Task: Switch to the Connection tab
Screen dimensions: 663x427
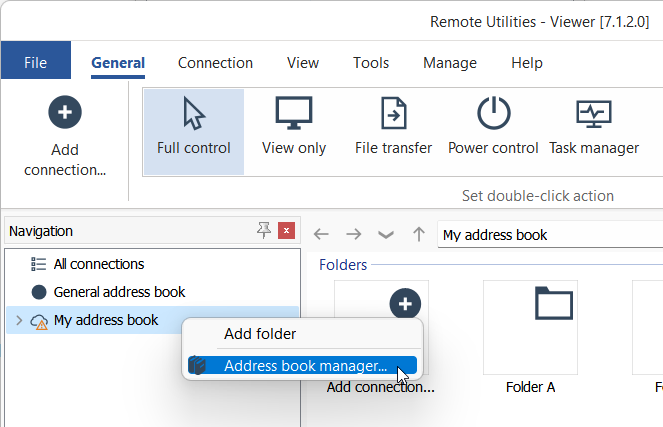Action: pos(215,62)
